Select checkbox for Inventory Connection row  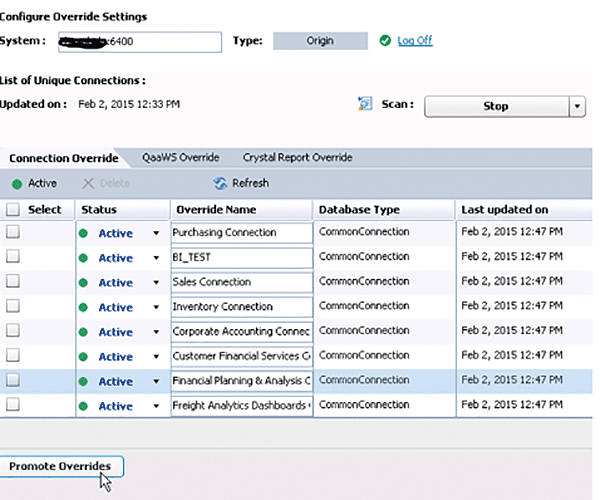(13, 307)
